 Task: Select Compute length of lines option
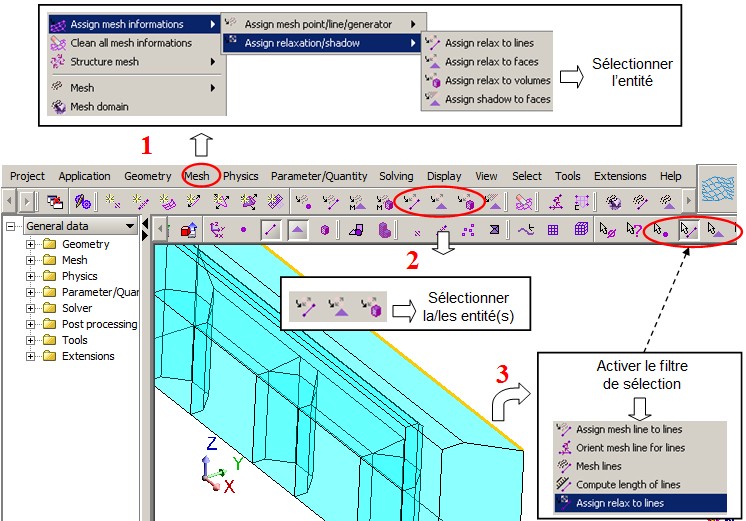[x=626, y=484]
